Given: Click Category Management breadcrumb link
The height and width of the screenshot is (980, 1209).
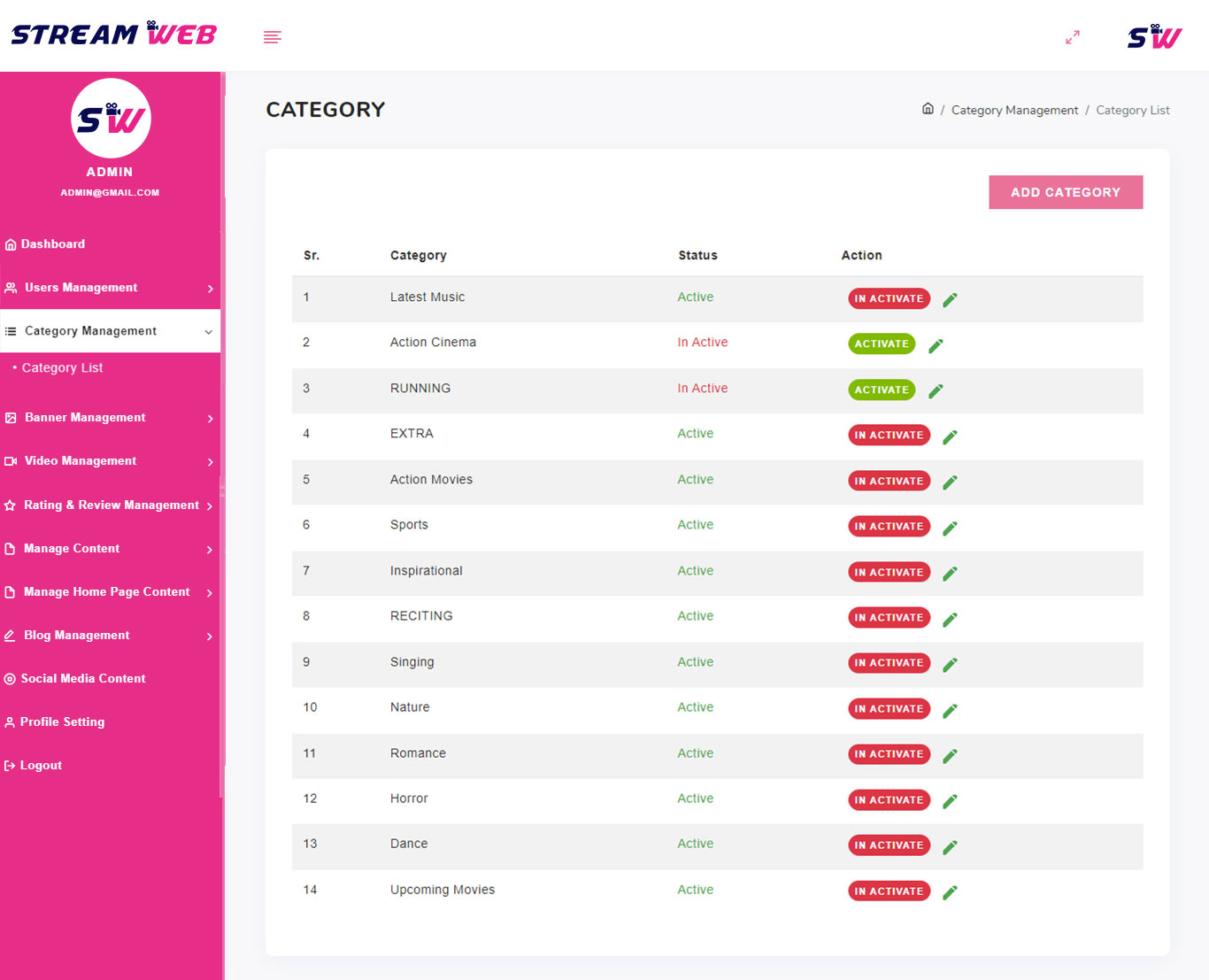Looking at the screenshot, I should pyautogui.click(x=1014, y=111).
